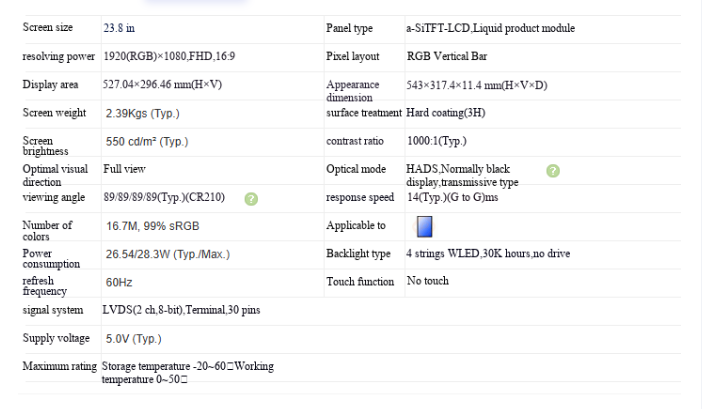Click the 26.54/28.3W power consumption value
This screenshot has height=409, width=702.
(x=168, y=255)
